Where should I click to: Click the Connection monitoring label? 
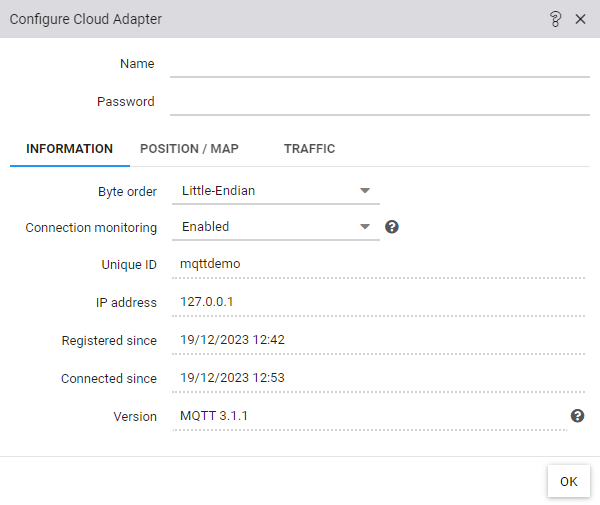click(91, 228)
